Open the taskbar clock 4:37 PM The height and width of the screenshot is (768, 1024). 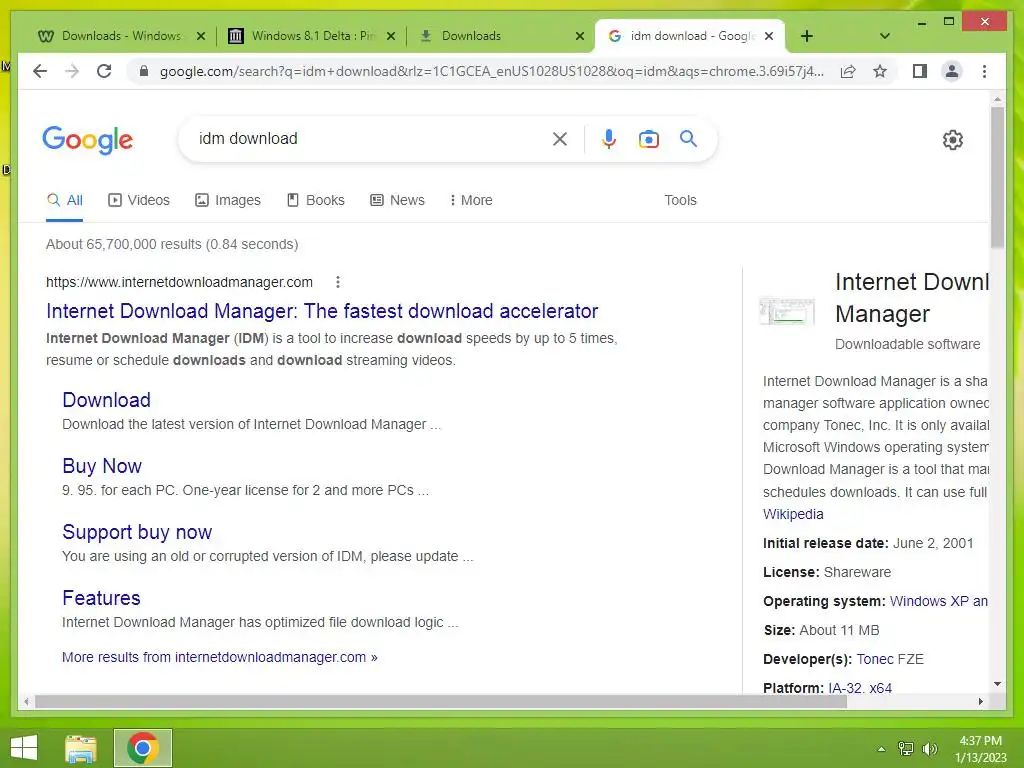pos(980,749)
